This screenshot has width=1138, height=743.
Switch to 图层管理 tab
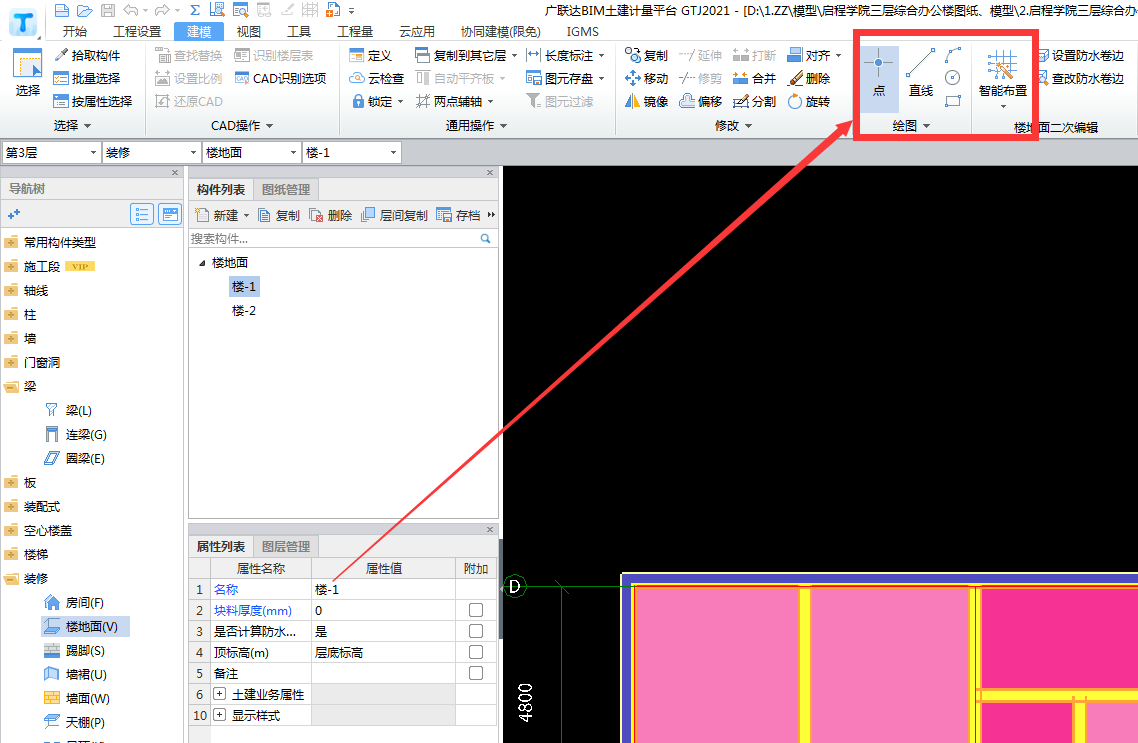tap(286, 546)
